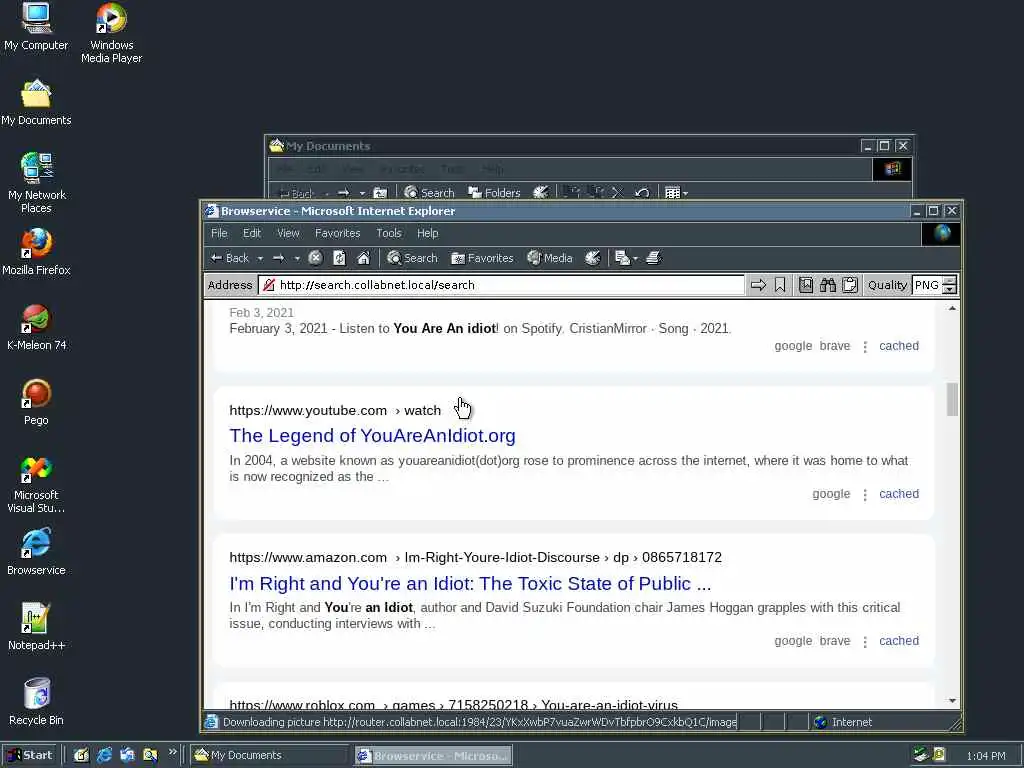Open the Edit menu in Internet Explorer
The width and height of the screenshot is (1024, 768).
252,233
